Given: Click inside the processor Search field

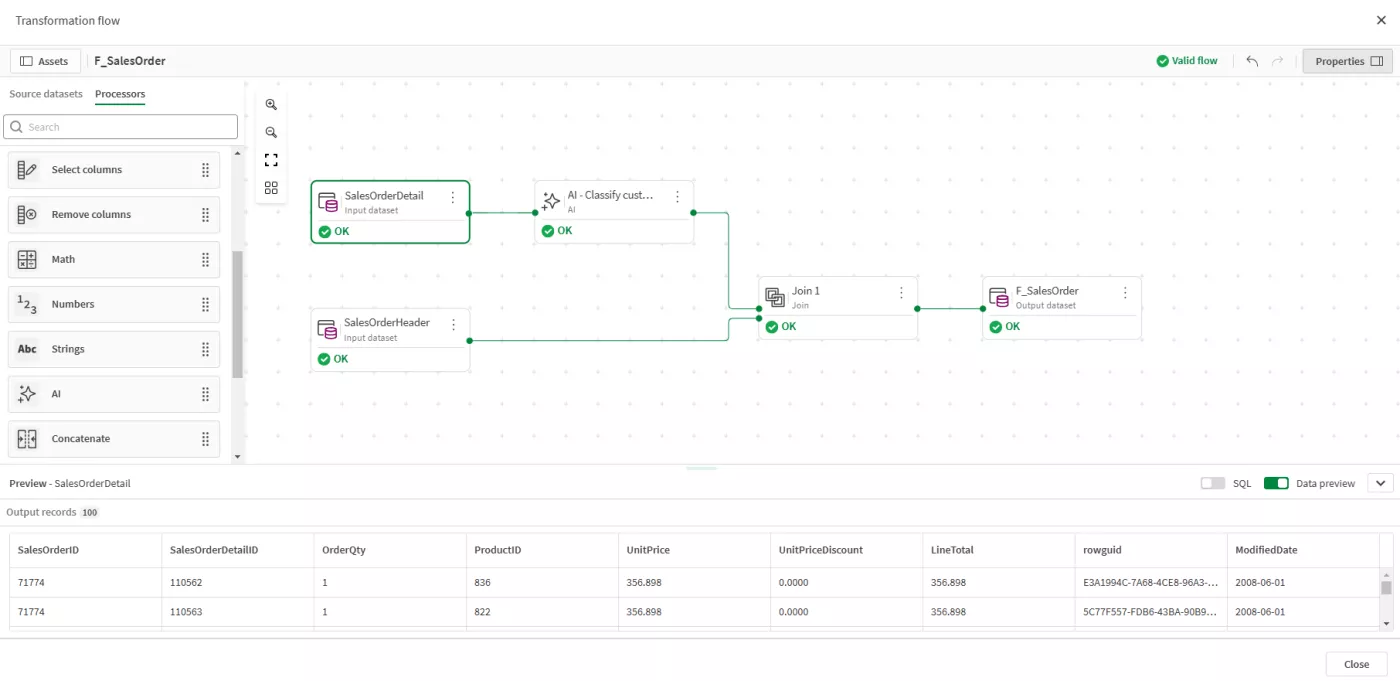Looking at the screenshot, I should point(120,127).
